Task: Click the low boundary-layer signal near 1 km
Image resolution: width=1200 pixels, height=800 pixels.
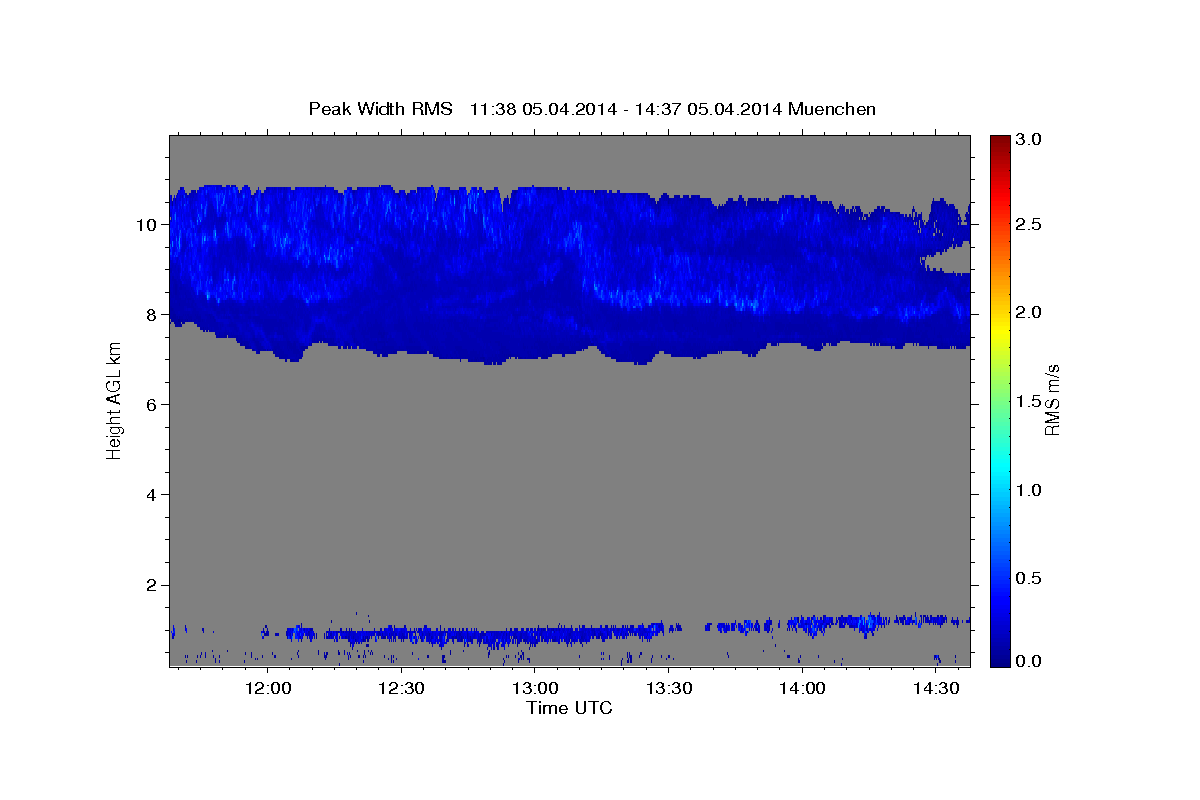Action: (569, 632)
